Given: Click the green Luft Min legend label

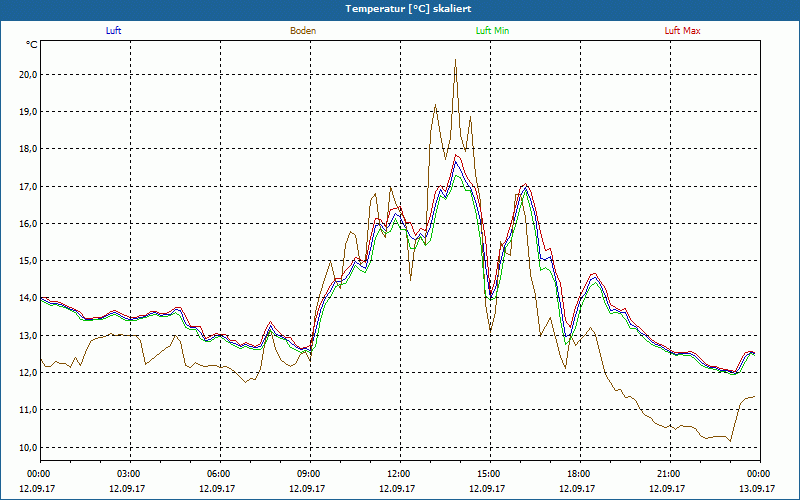Looking at the screenshot, I should pos(492,31).
